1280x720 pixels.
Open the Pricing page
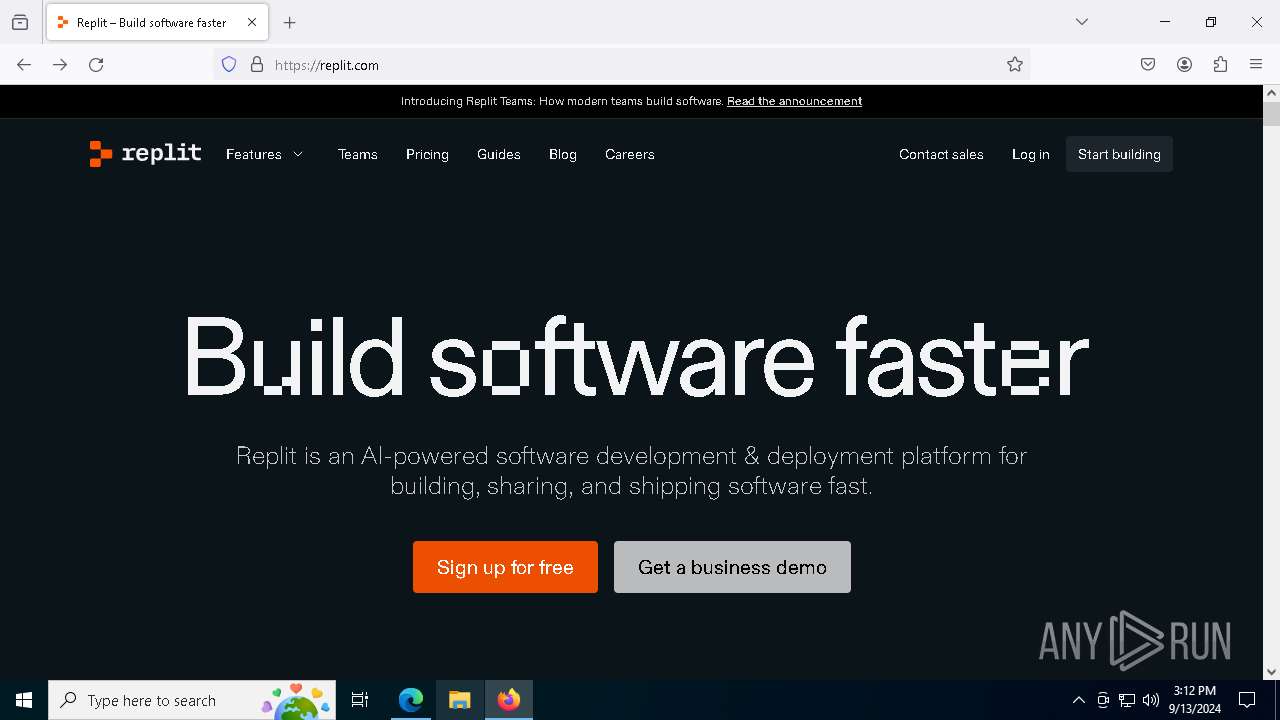[427, 154]
